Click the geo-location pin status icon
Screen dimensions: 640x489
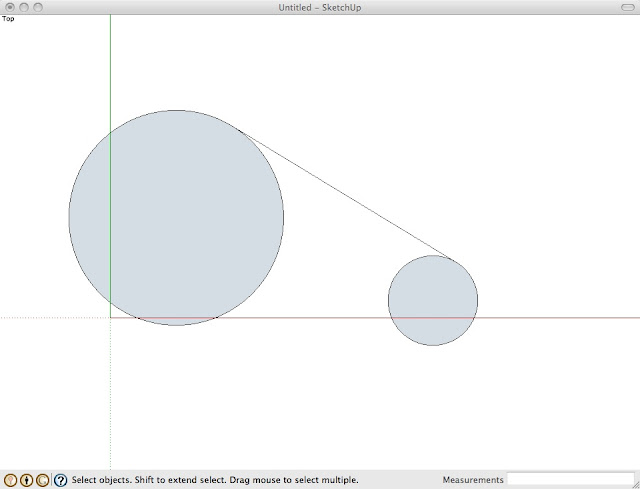[10, 480]
